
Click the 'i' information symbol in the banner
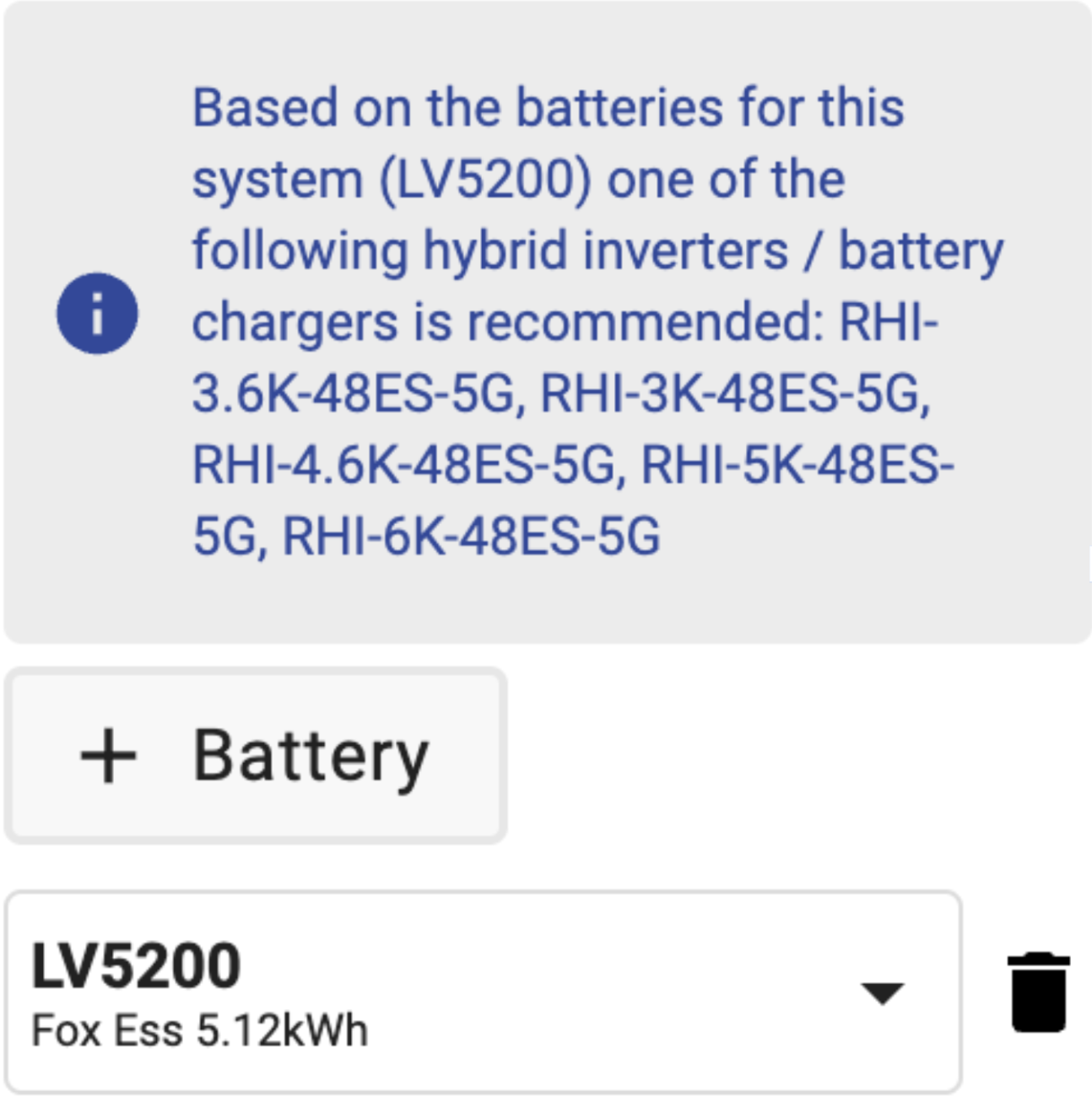[x=97, y=313]
